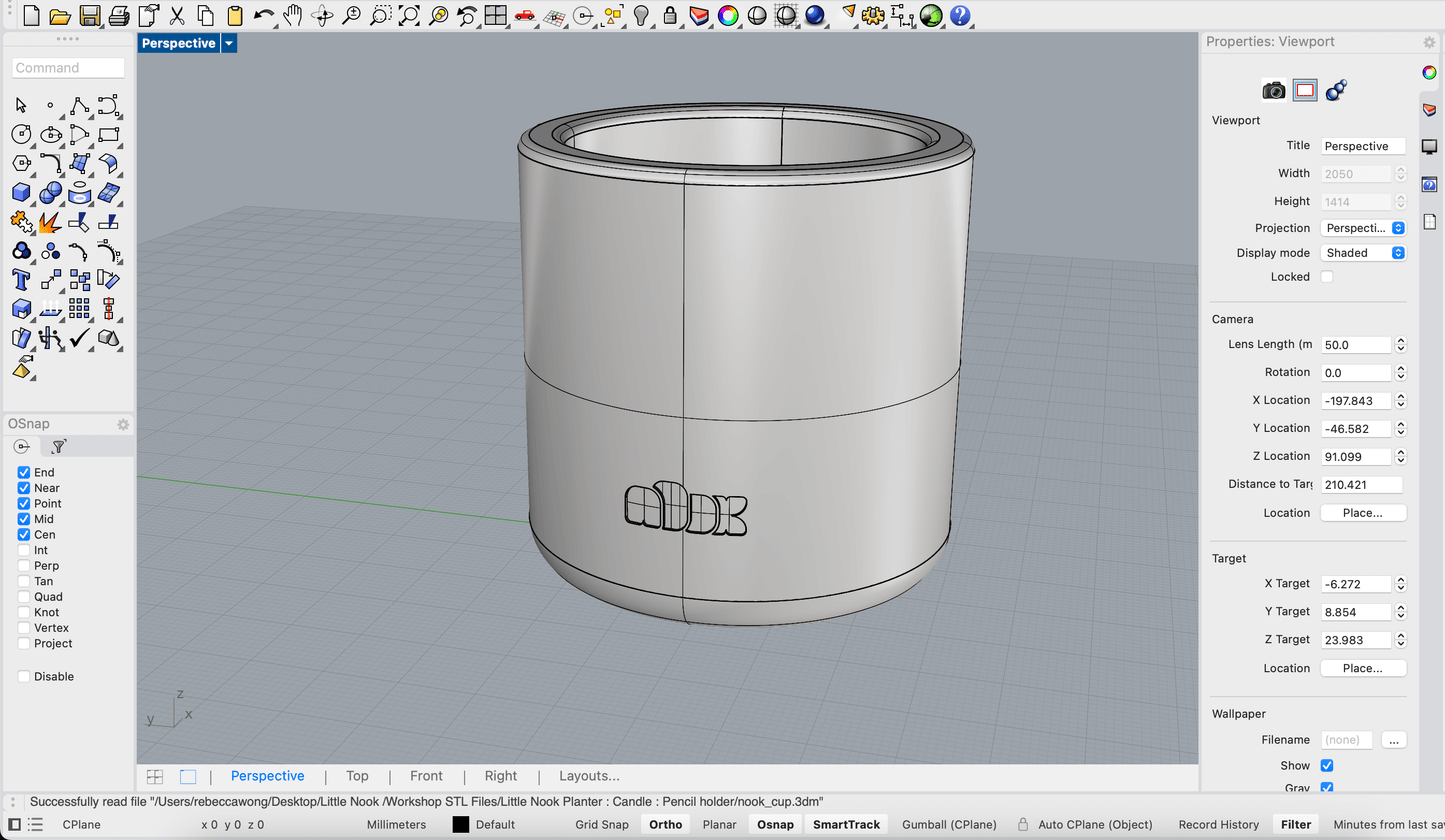Select the Pan hand tool

293,15
